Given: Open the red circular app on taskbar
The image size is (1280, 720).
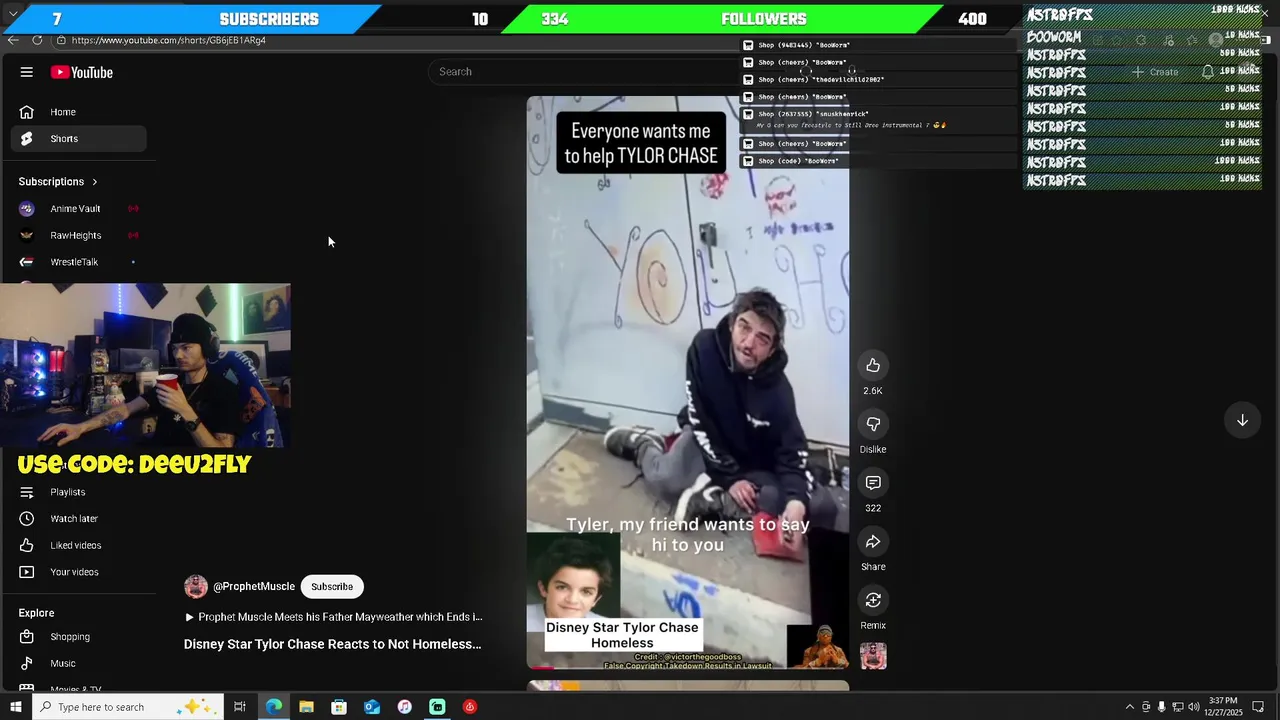Looking at the screenshot, I should (x=470, y=707).
